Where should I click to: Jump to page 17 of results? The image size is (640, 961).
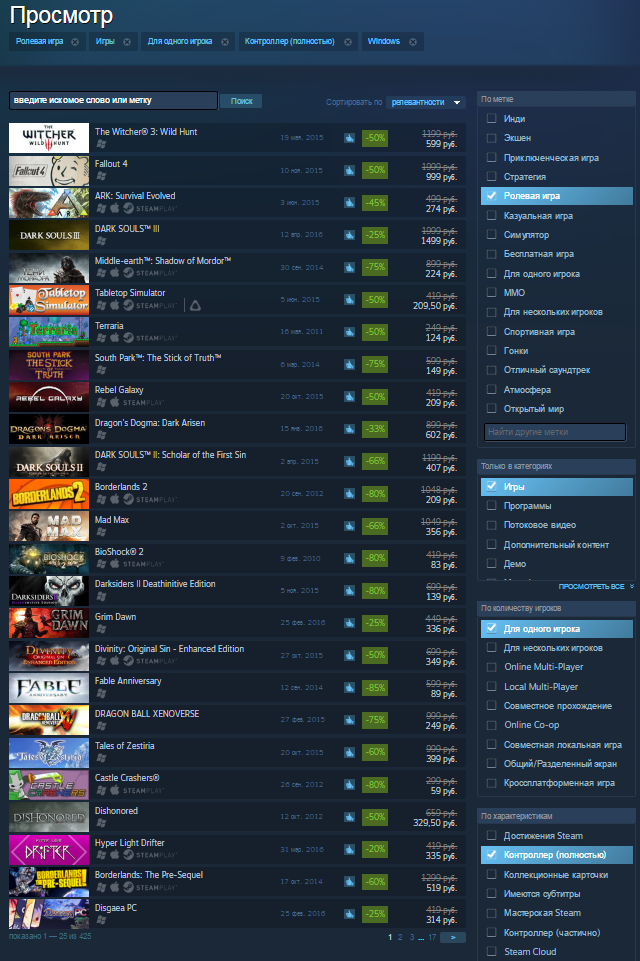tap(432, 937)
